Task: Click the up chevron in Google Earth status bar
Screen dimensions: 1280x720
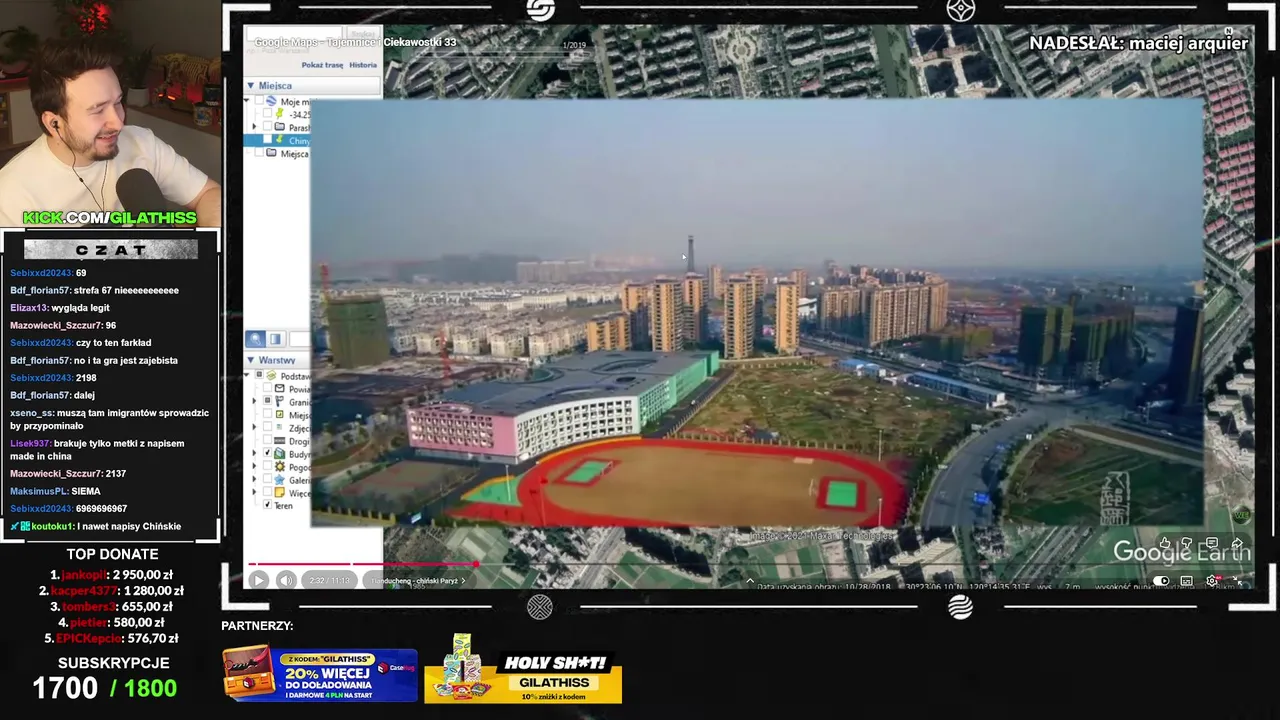Action: pos(750,580)
